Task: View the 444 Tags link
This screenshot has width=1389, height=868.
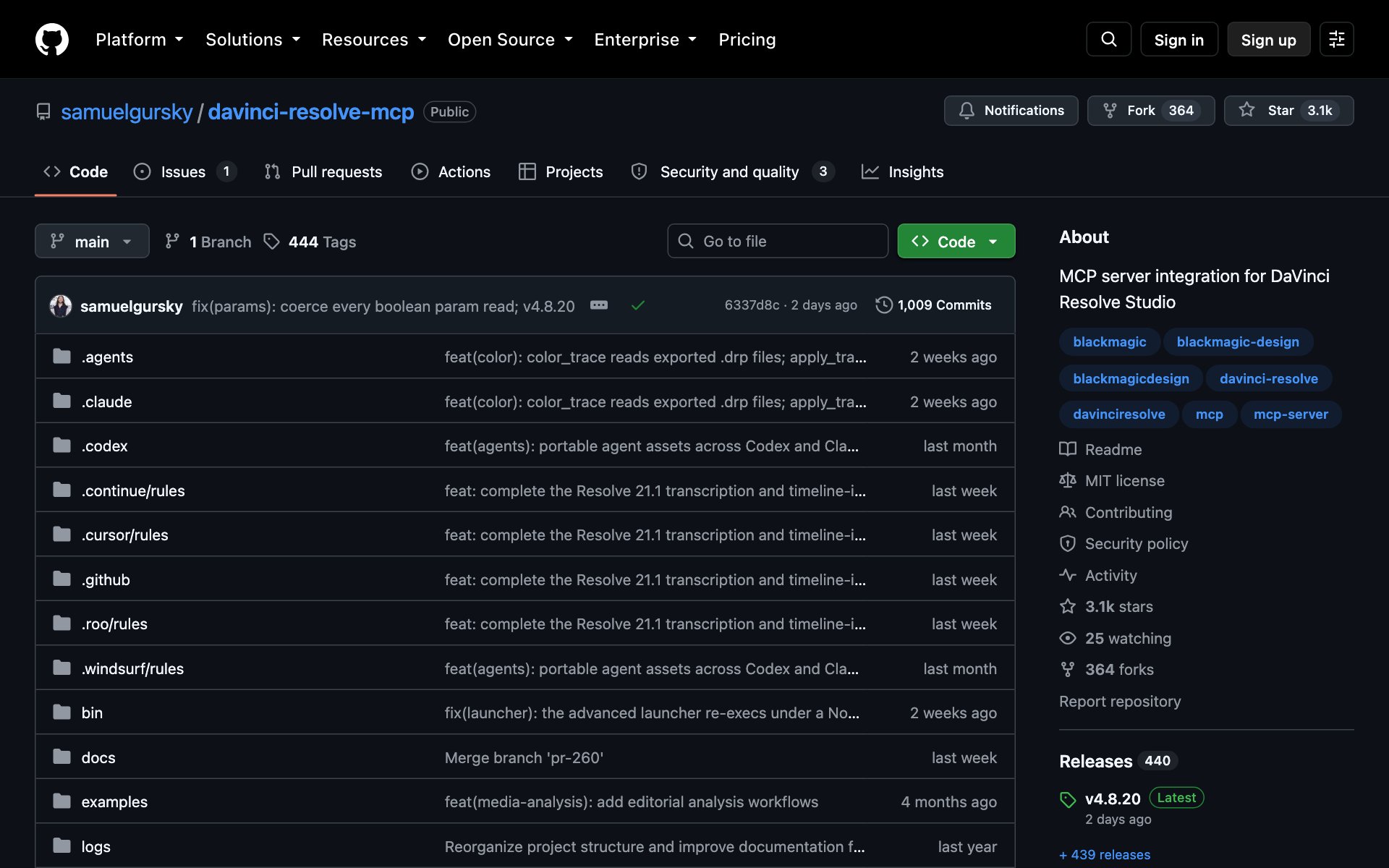Action: click(310, 242)
